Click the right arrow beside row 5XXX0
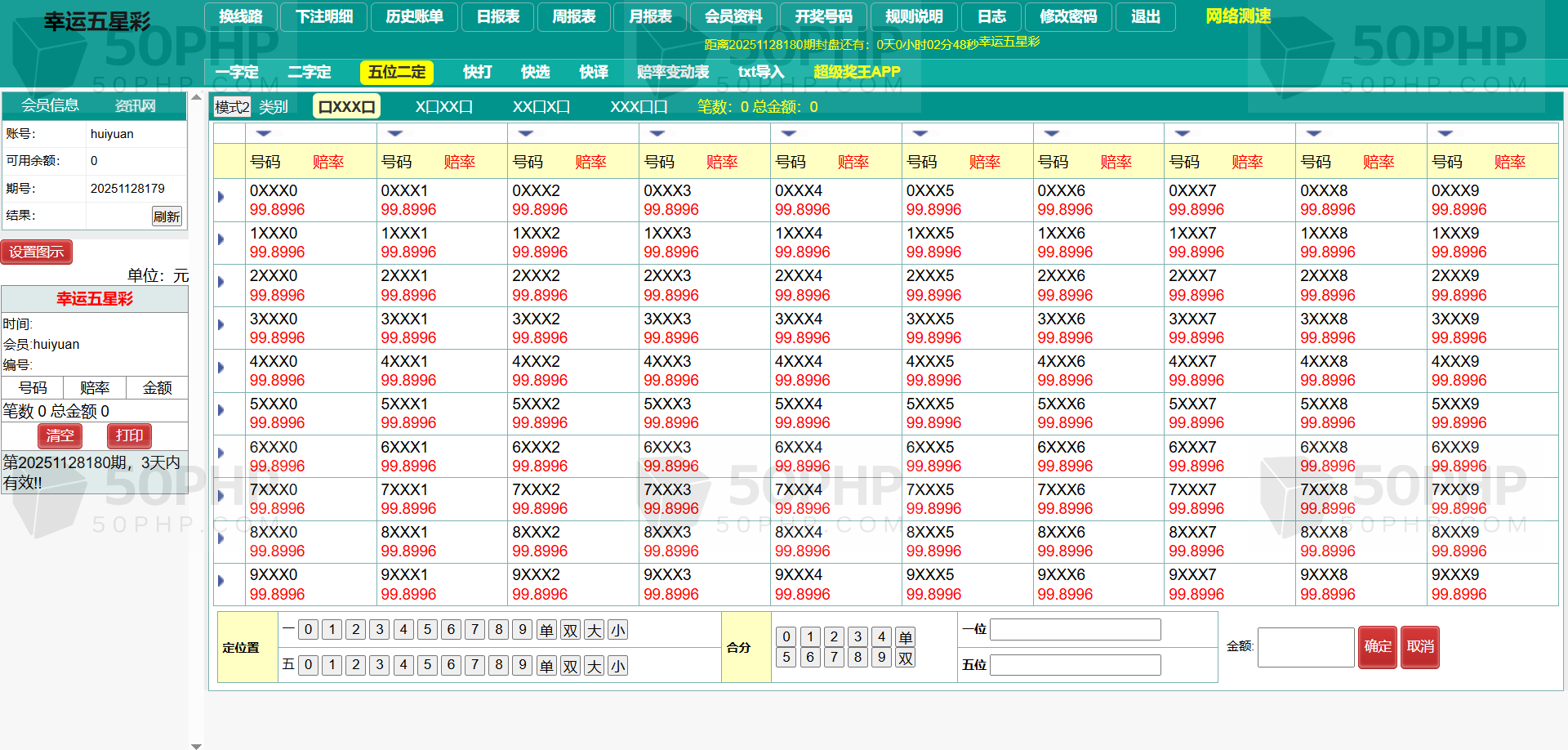Image resolution: width=1568 pixels, height=750 pixels. (221, 410)
